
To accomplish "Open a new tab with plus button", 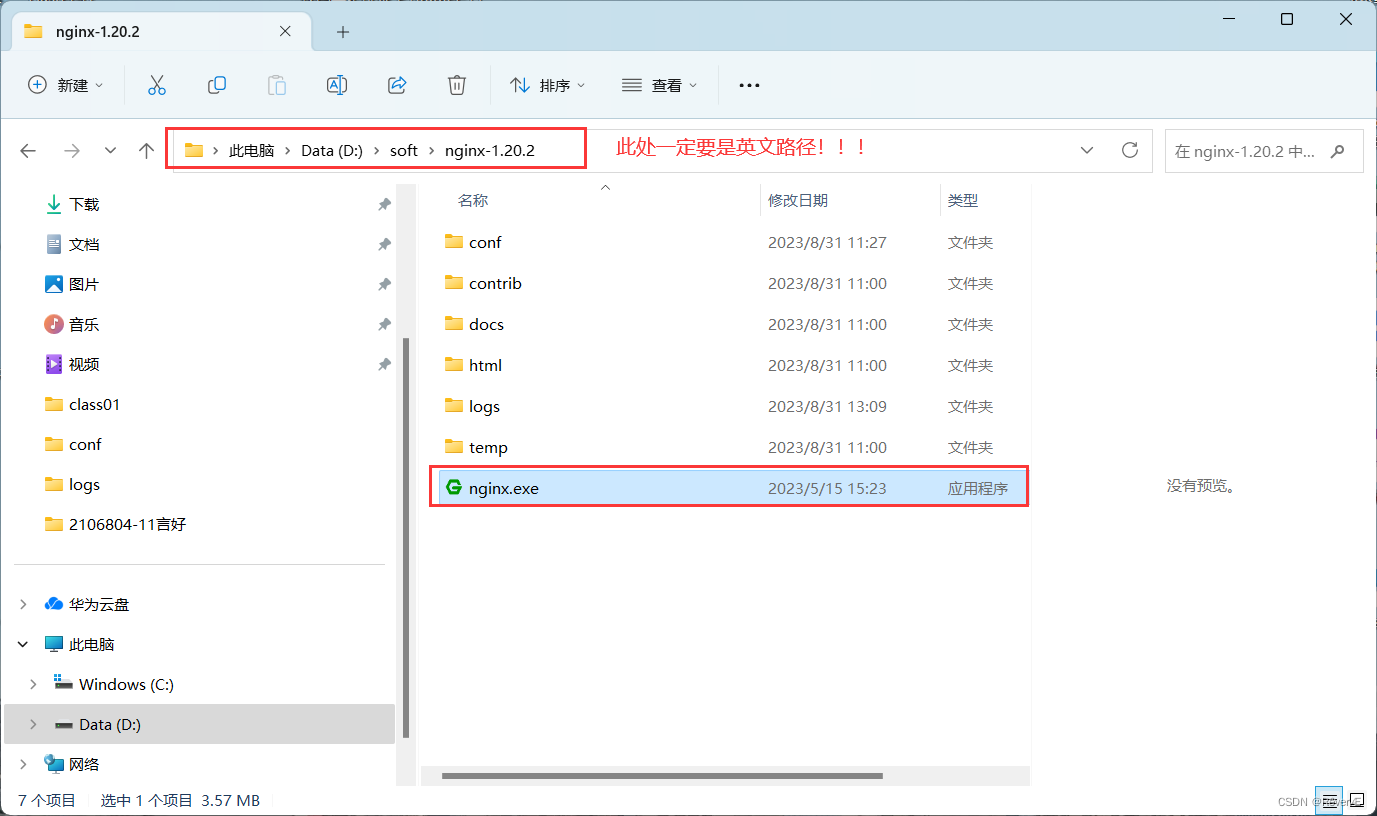I will point(343,32).
